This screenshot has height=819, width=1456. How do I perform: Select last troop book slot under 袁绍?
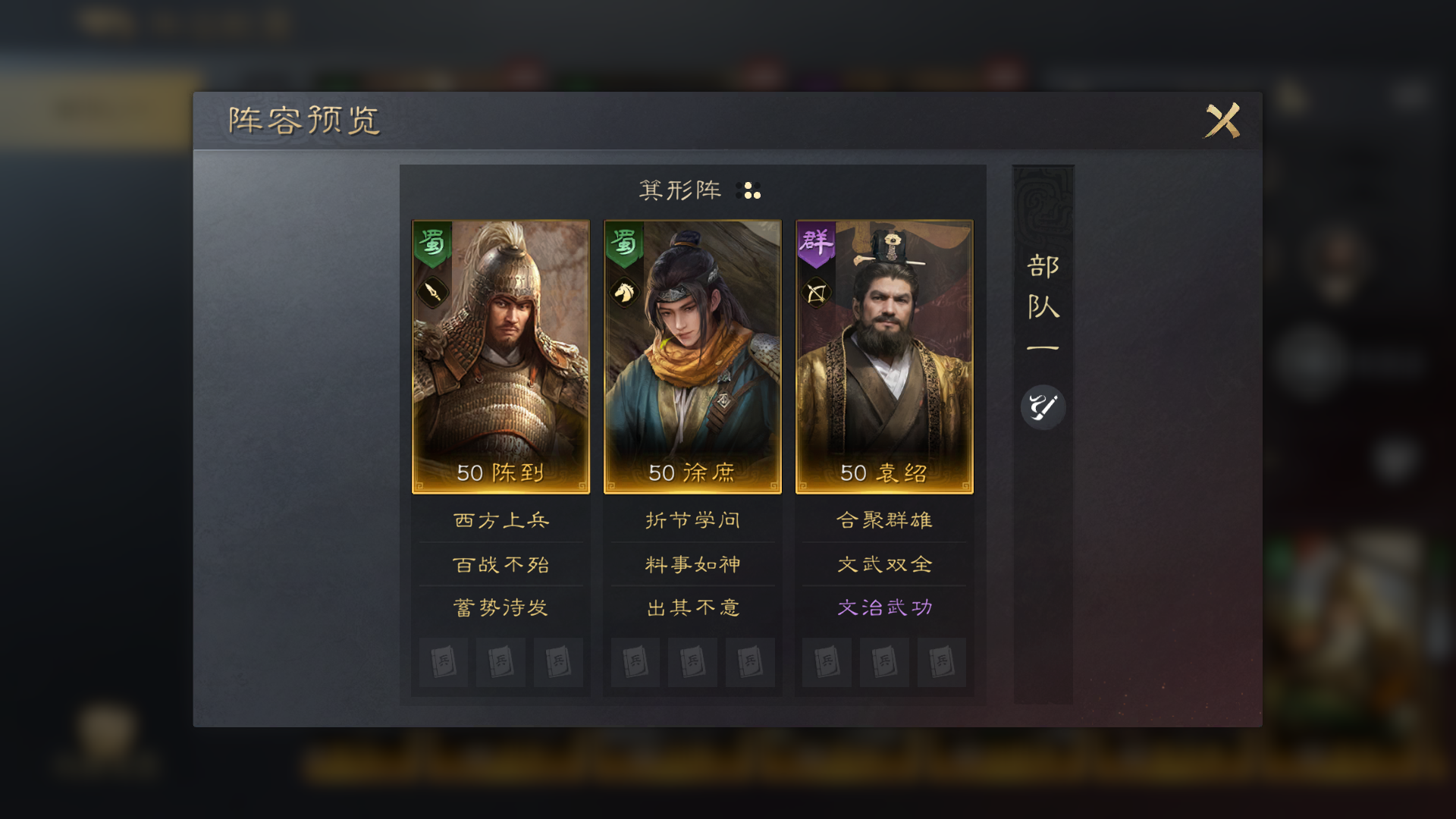point(941,662)
